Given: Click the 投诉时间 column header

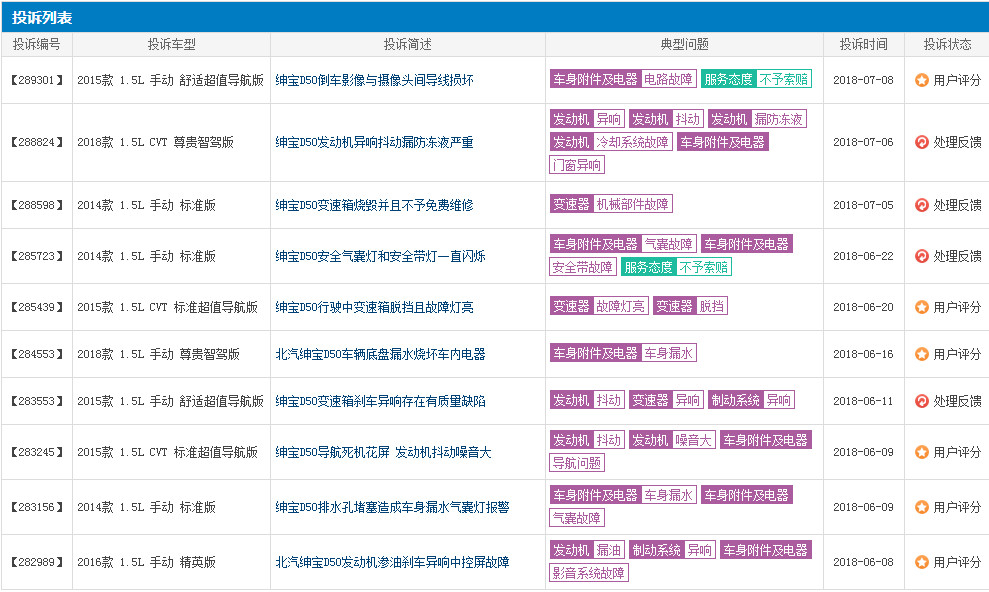Looking at the screenshot, I should [862, 44].
